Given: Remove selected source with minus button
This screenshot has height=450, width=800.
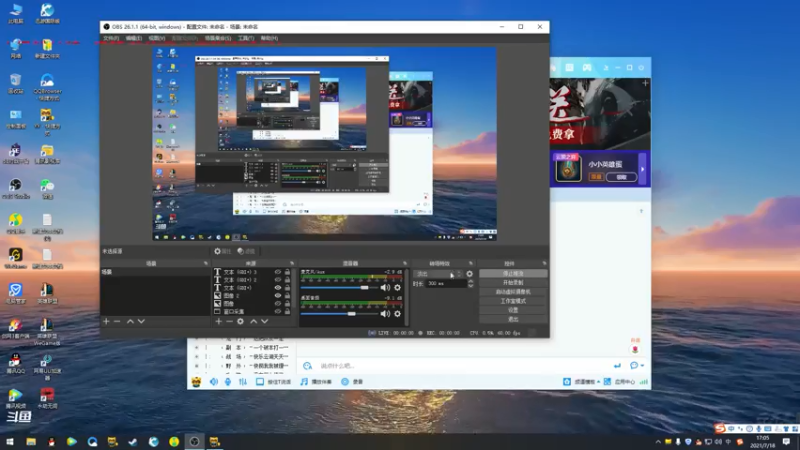Looking at the screenshot, I should 228,321.
